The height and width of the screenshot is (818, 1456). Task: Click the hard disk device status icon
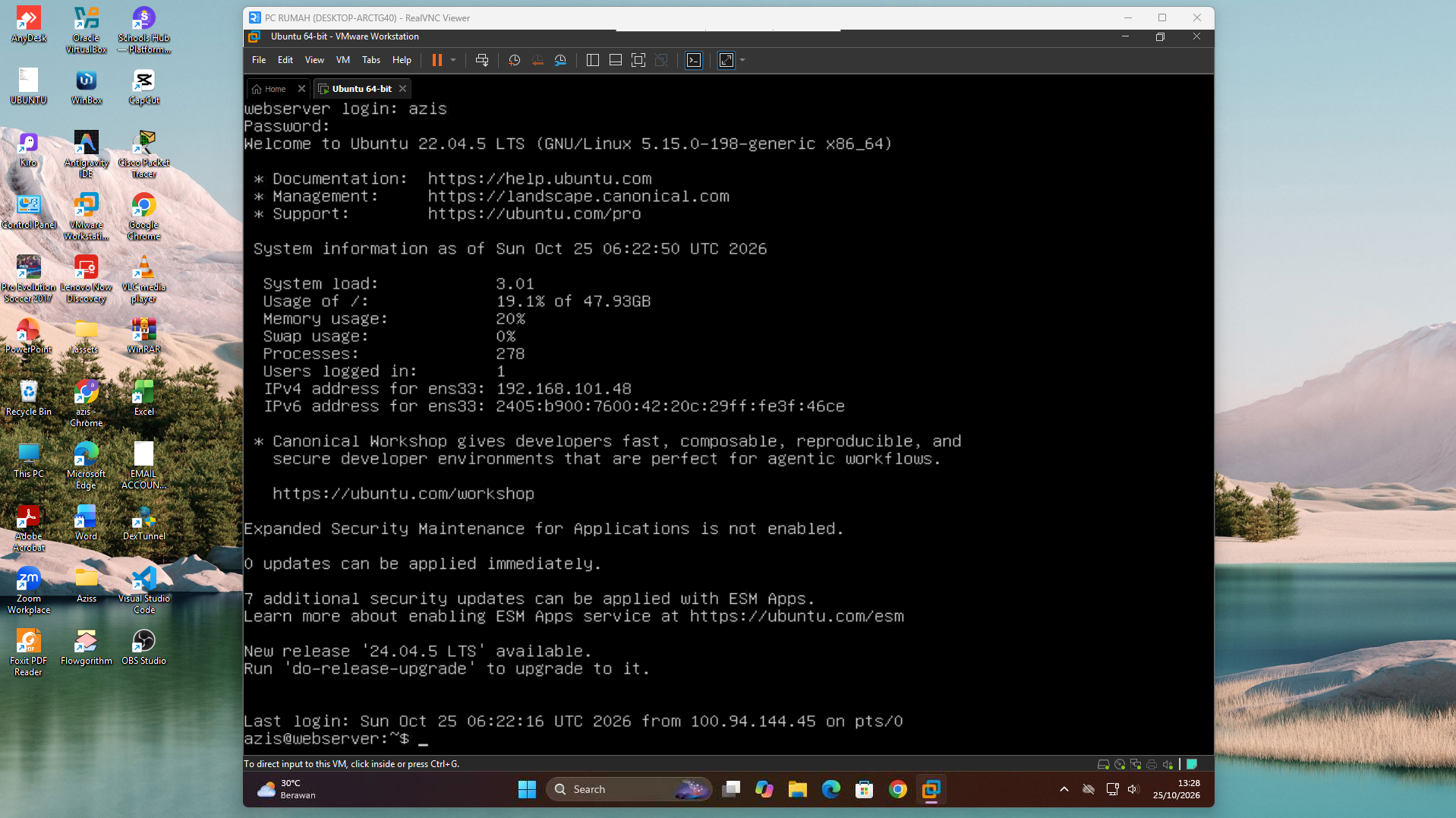click(1104, 764)
